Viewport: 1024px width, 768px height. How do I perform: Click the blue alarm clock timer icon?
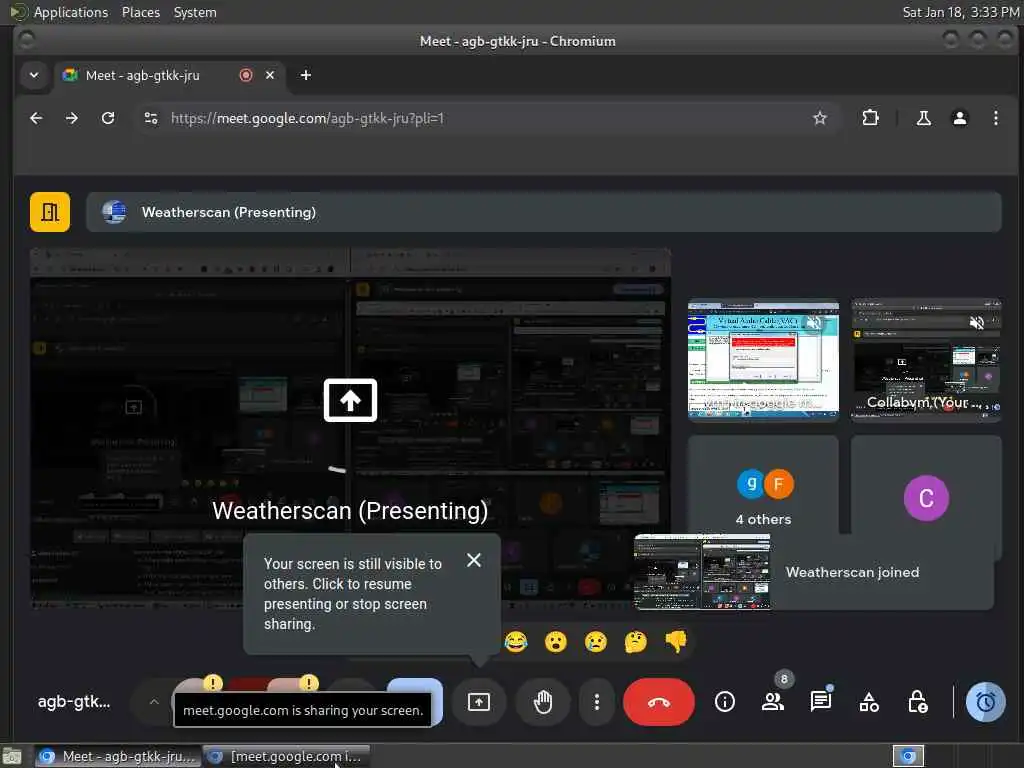[x=985, y=702]
